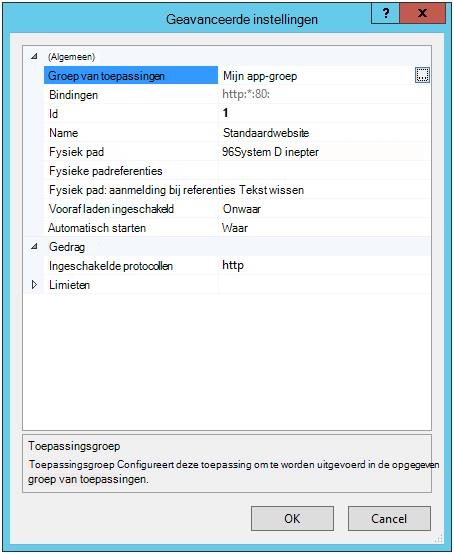Click the Toepassingsgroep description heading
Viewport: 454px width, 554px height.
[x=74, y=446]
